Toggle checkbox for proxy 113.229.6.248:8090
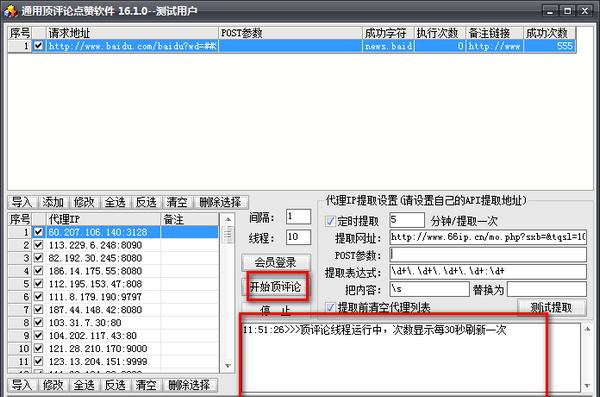 (38, 245)
